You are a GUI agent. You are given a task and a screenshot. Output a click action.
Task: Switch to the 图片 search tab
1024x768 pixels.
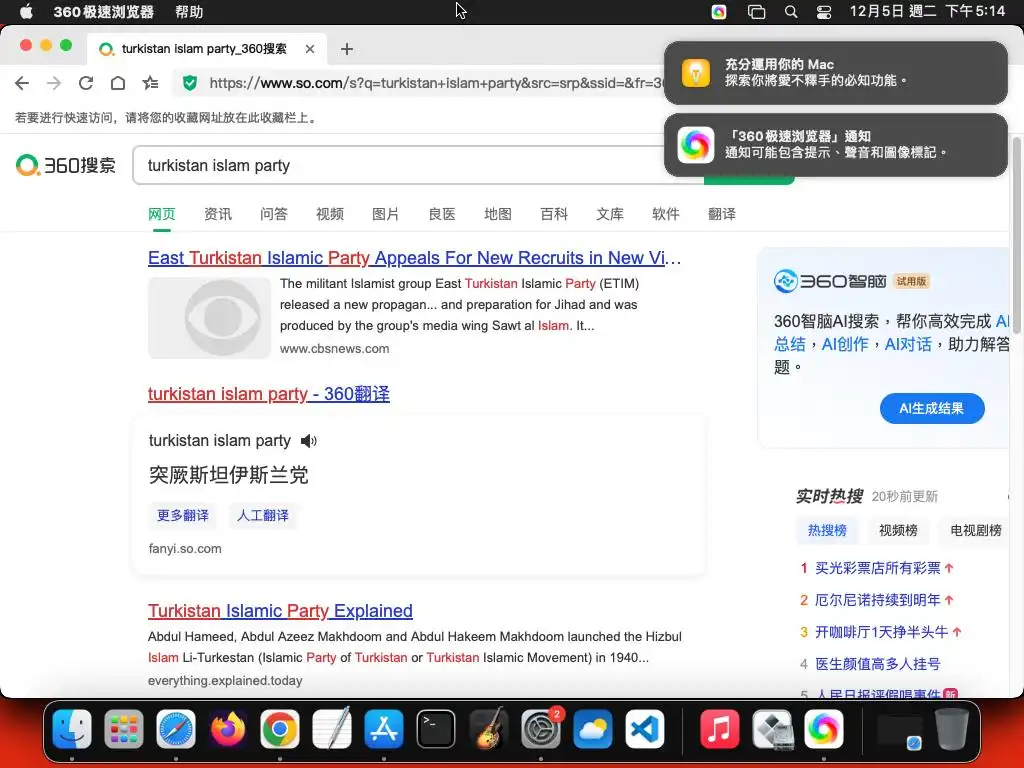click(x=385, y=214)
